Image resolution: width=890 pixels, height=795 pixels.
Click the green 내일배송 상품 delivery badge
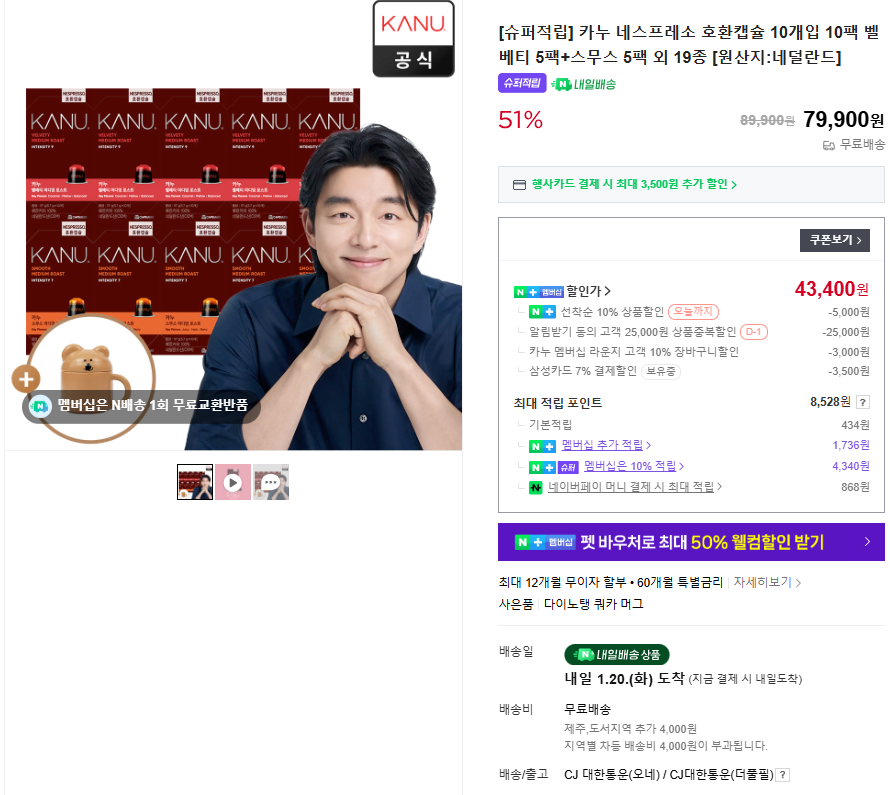pyautogui.click(x=617, y=654)
